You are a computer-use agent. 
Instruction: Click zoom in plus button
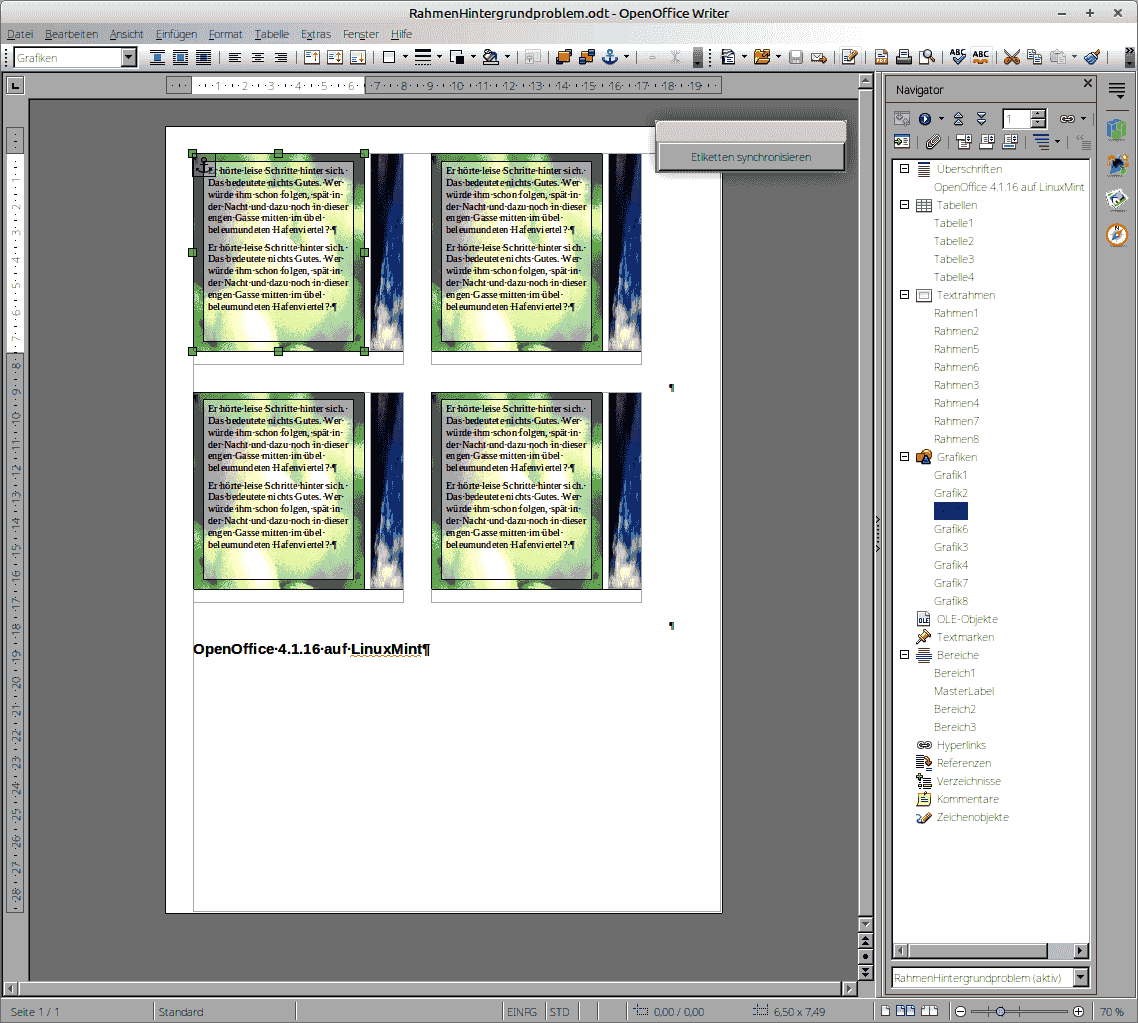tap(1078, 1011)
